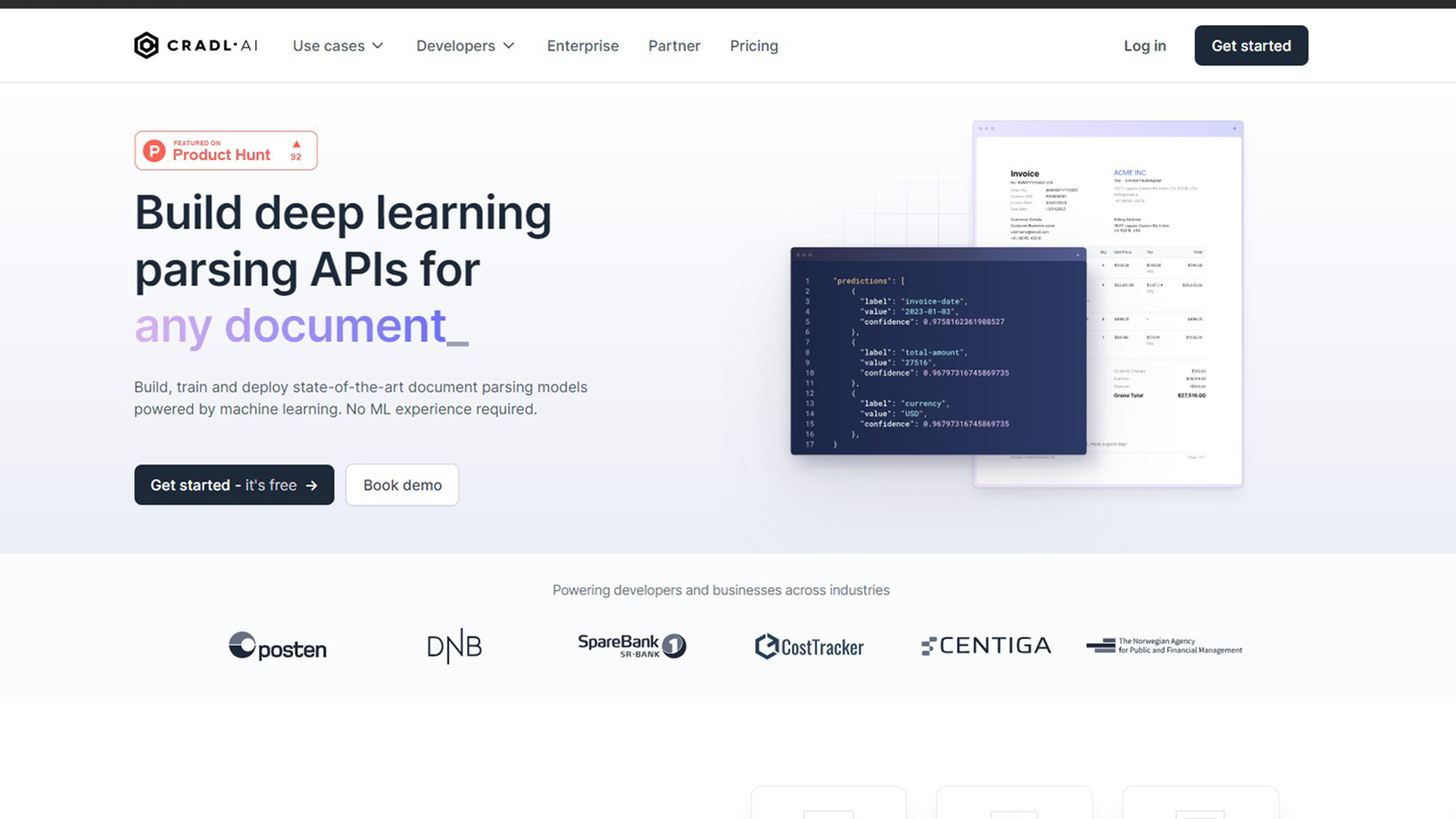Click the CostTracker logo
The image size is (1456, 819).
[808, 646]
